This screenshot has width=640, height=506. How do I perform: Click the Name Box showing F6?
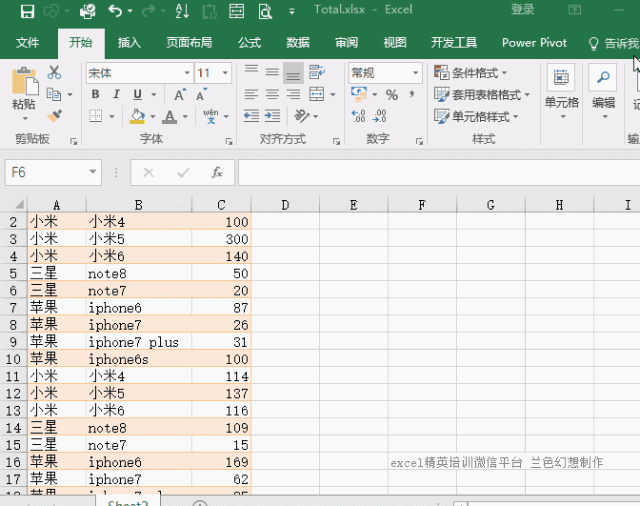pos(53,173)
